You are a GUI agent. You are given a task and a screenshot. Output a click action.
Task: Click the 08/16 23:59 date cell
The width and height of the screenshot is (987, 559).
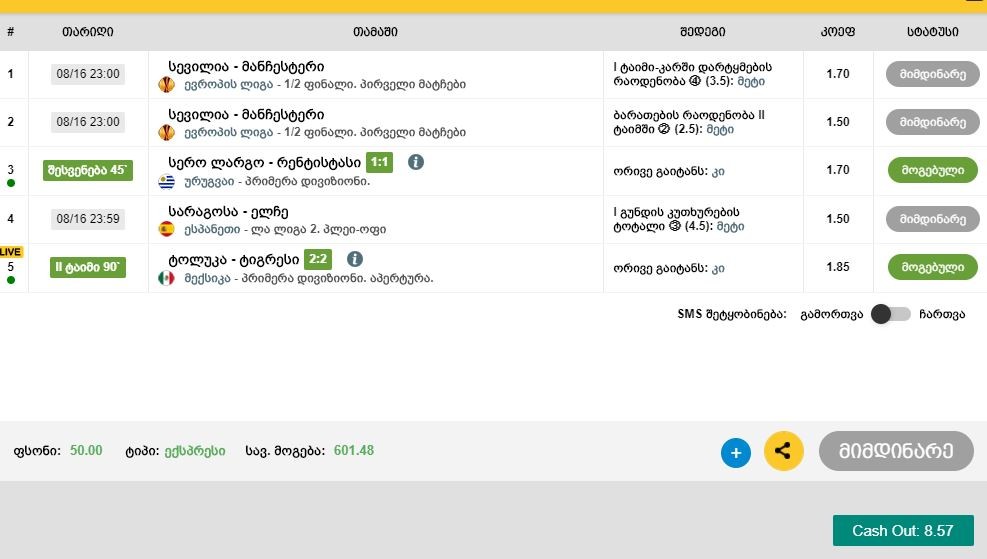pyautogui.click(x=87, y=219)
